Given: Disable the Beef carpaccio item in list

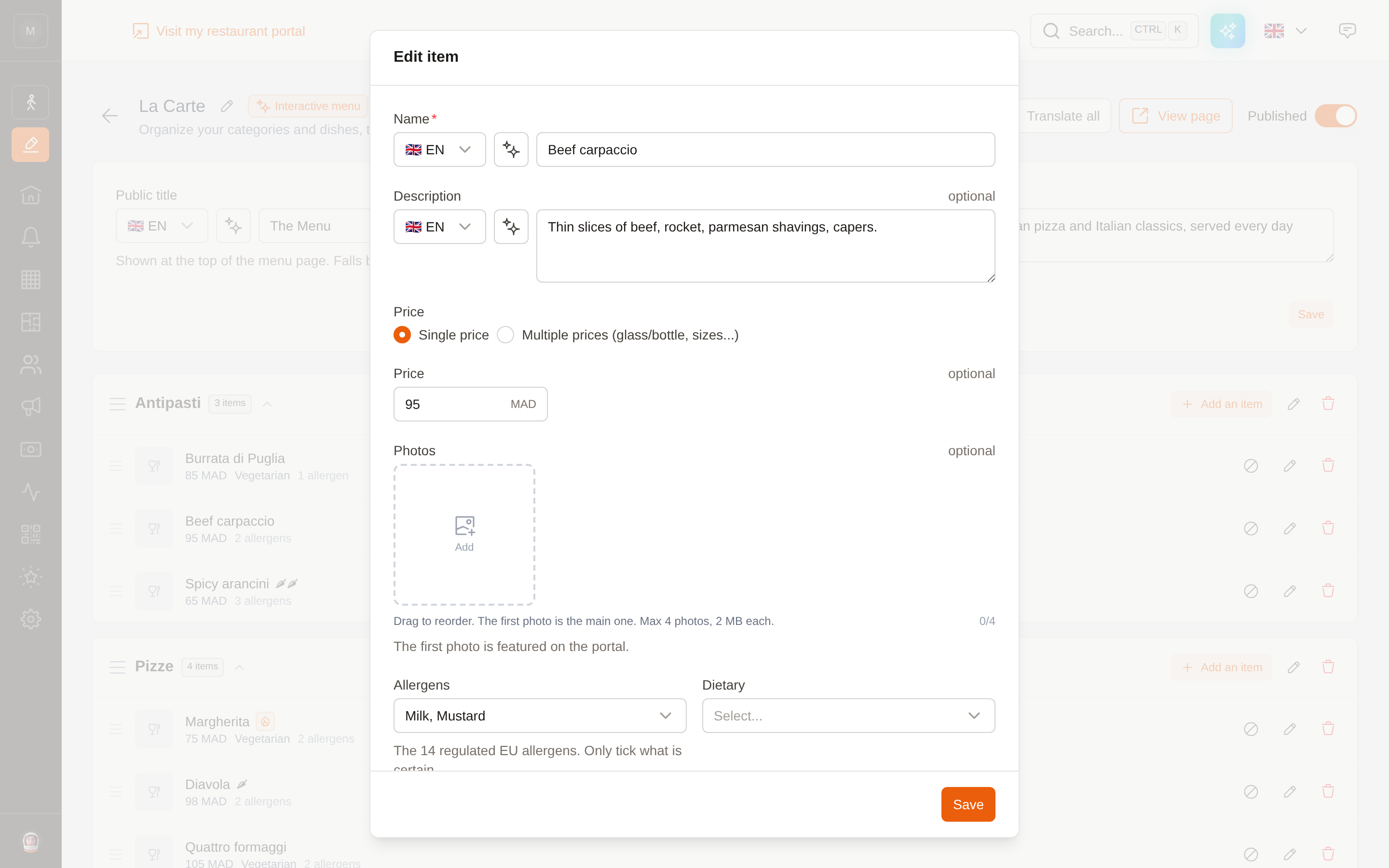Looking at the screenshot, I should [1251, 528].
